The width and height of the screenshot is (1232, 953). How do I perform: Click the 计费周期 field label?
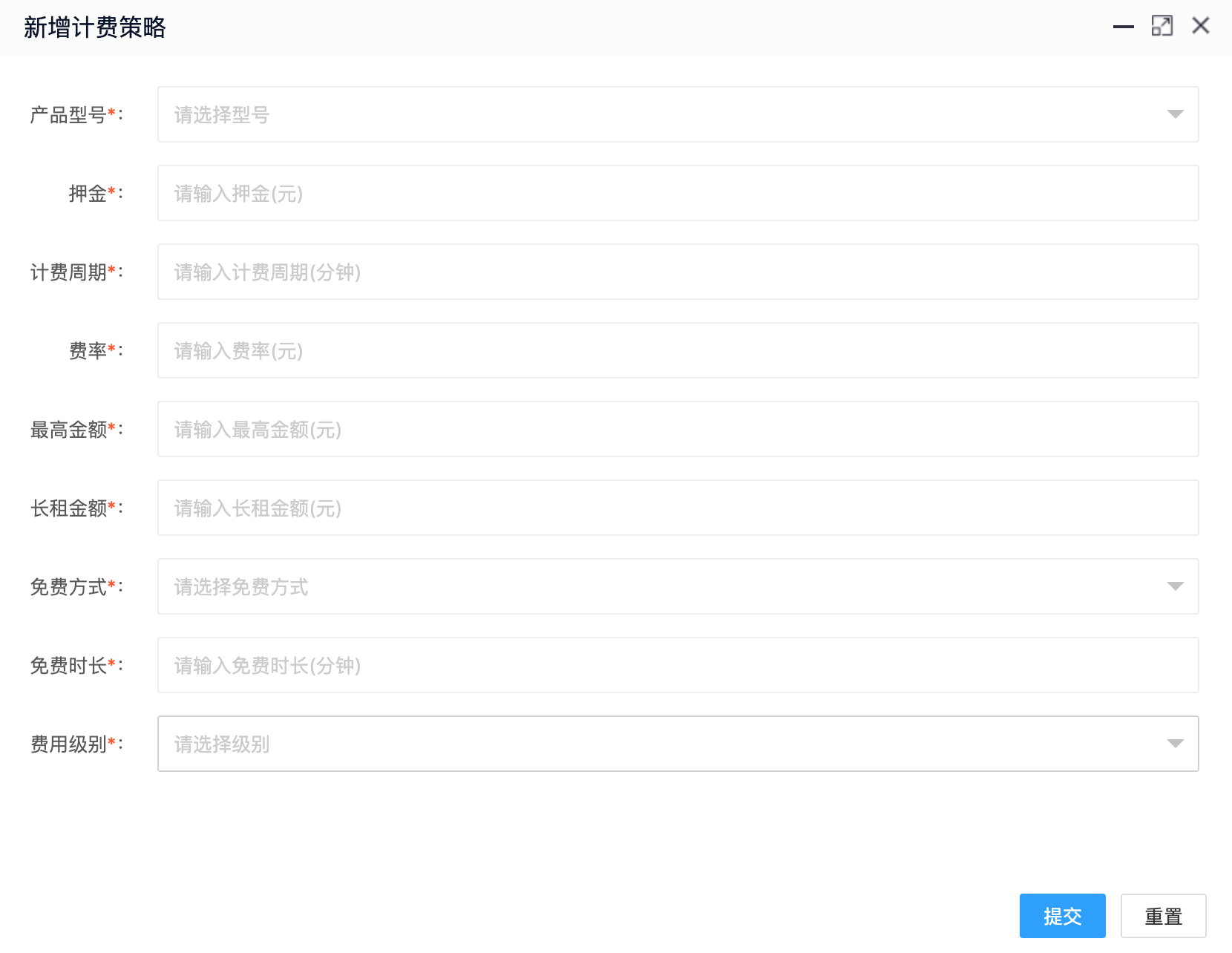coord(76,272)
